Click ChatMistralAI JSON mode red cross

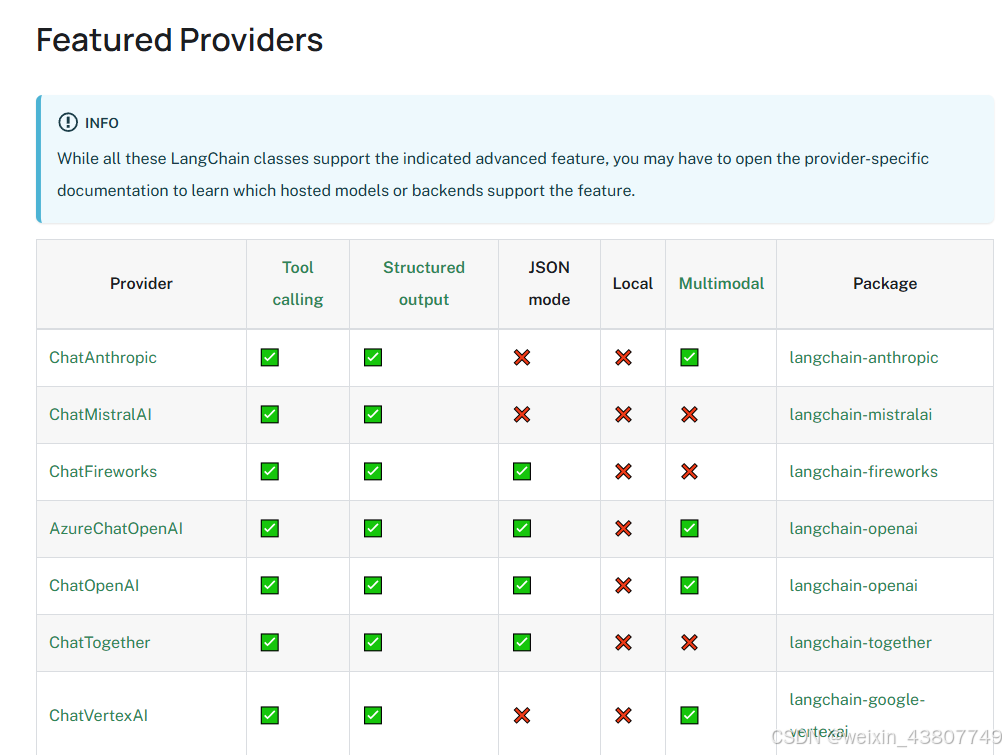point(522,414)
